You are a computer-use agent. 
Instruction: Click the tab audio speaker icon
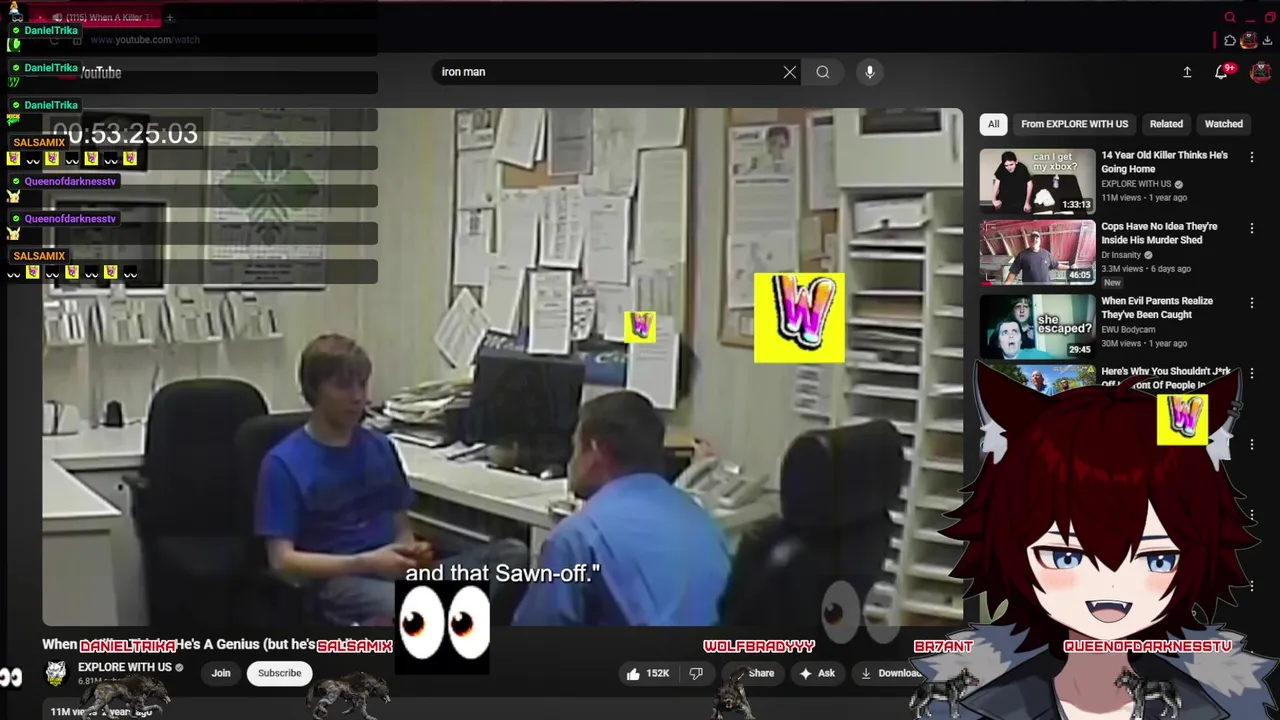(58, 17)
